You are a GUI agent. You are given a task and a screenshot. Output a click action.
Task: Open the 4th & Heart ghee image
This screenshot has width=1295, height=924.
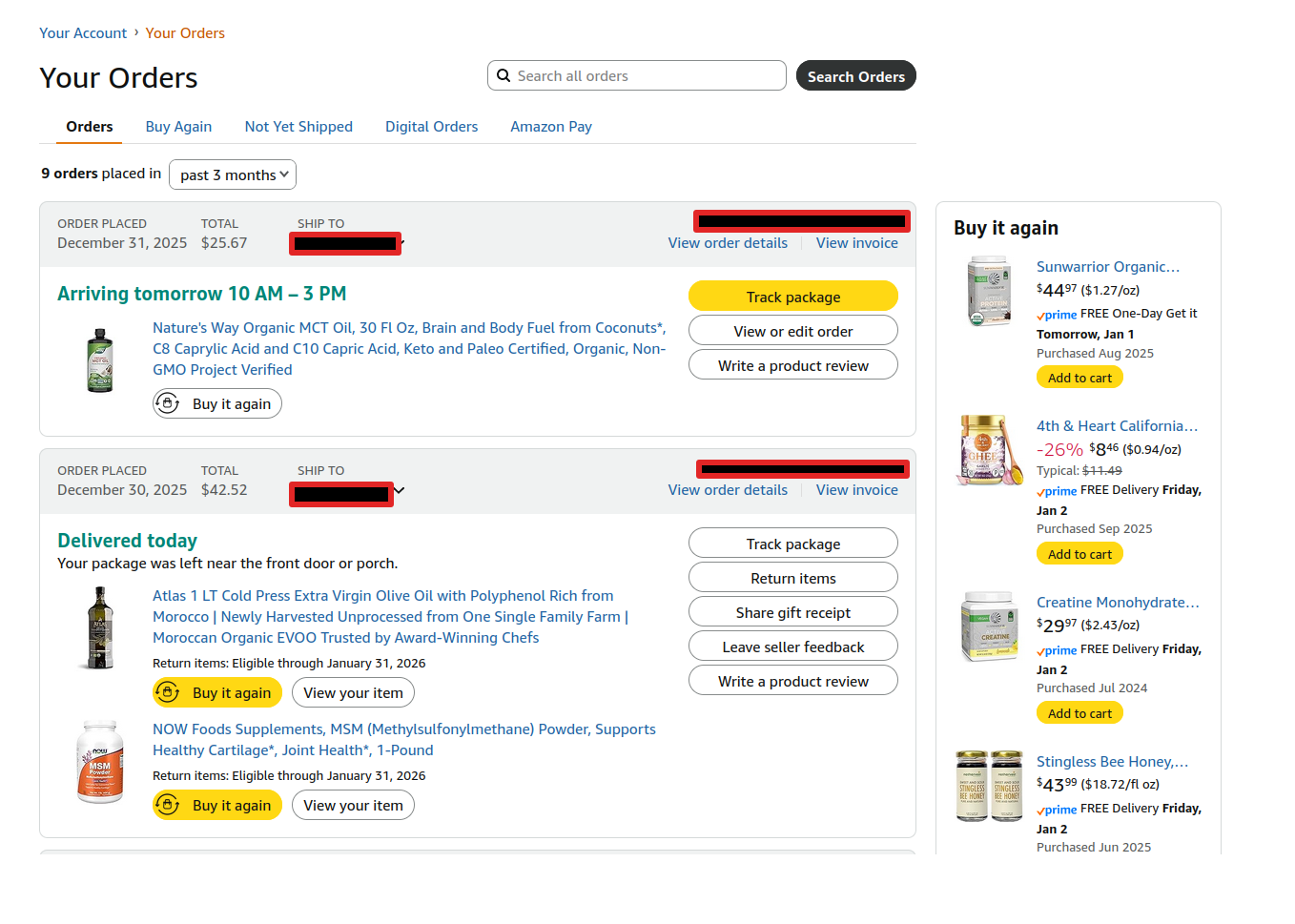989,450
